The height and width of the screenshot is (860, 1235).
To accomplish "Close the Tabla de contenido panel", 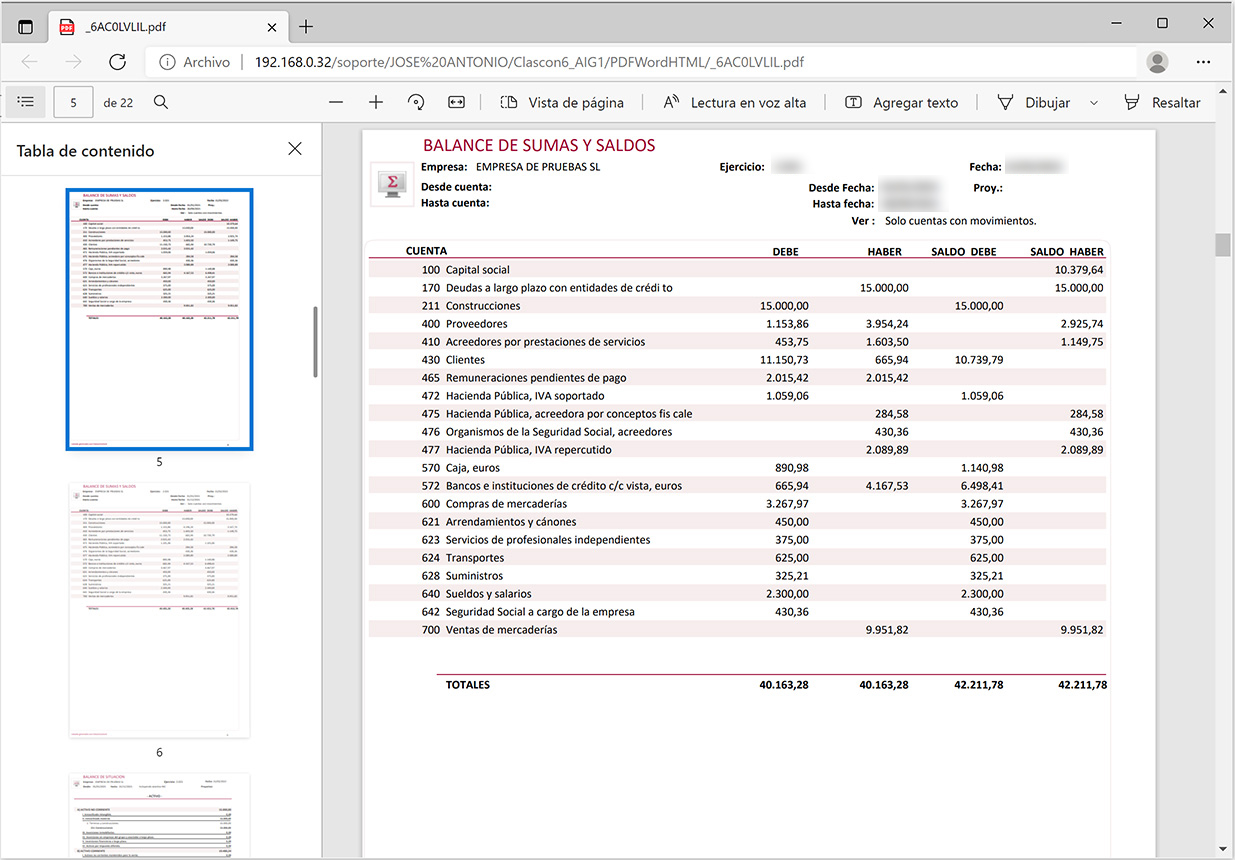I will coord(295,149).
